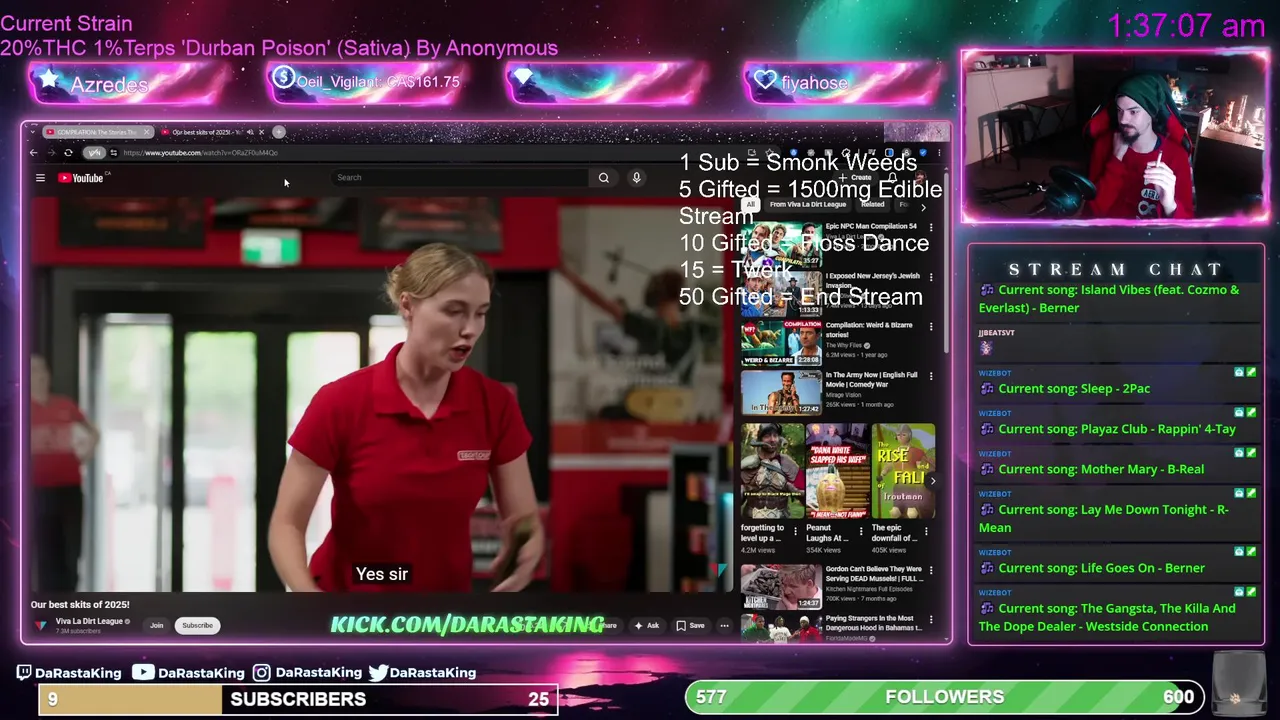Open more actions ellipsis under video

point(724,626)
